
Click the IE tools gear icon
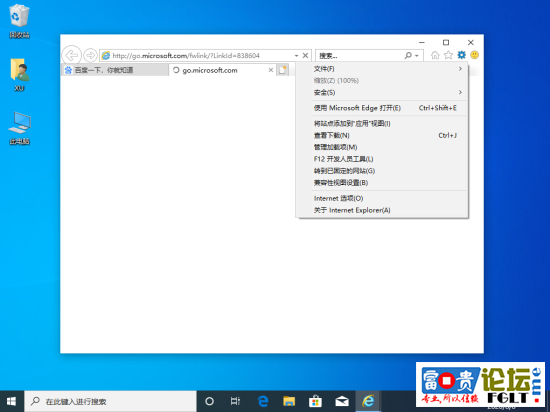(x=462, y=55)
